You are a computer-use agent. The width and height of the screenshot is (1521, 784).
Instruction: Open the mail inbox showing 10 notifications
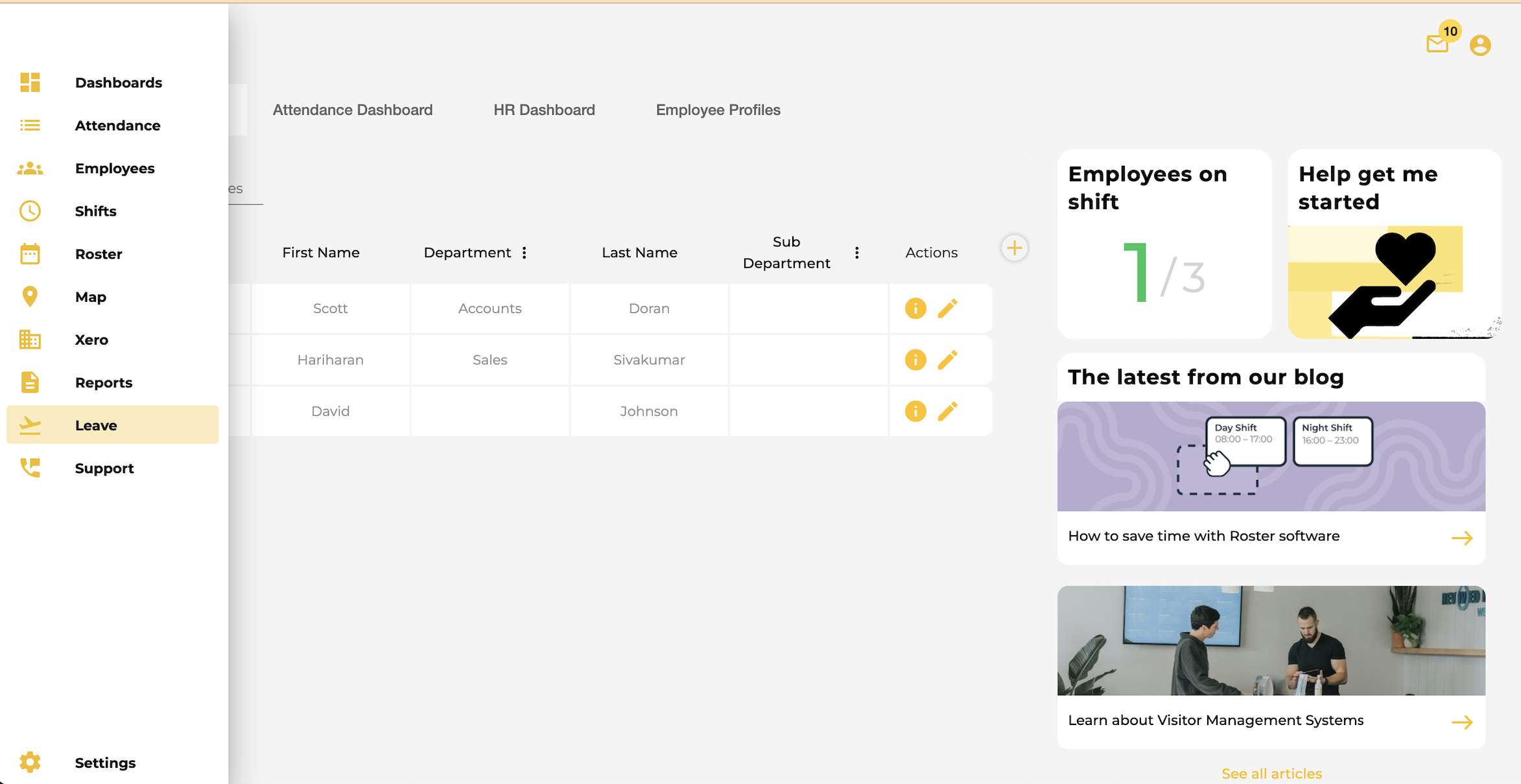tap(1437, 44)
